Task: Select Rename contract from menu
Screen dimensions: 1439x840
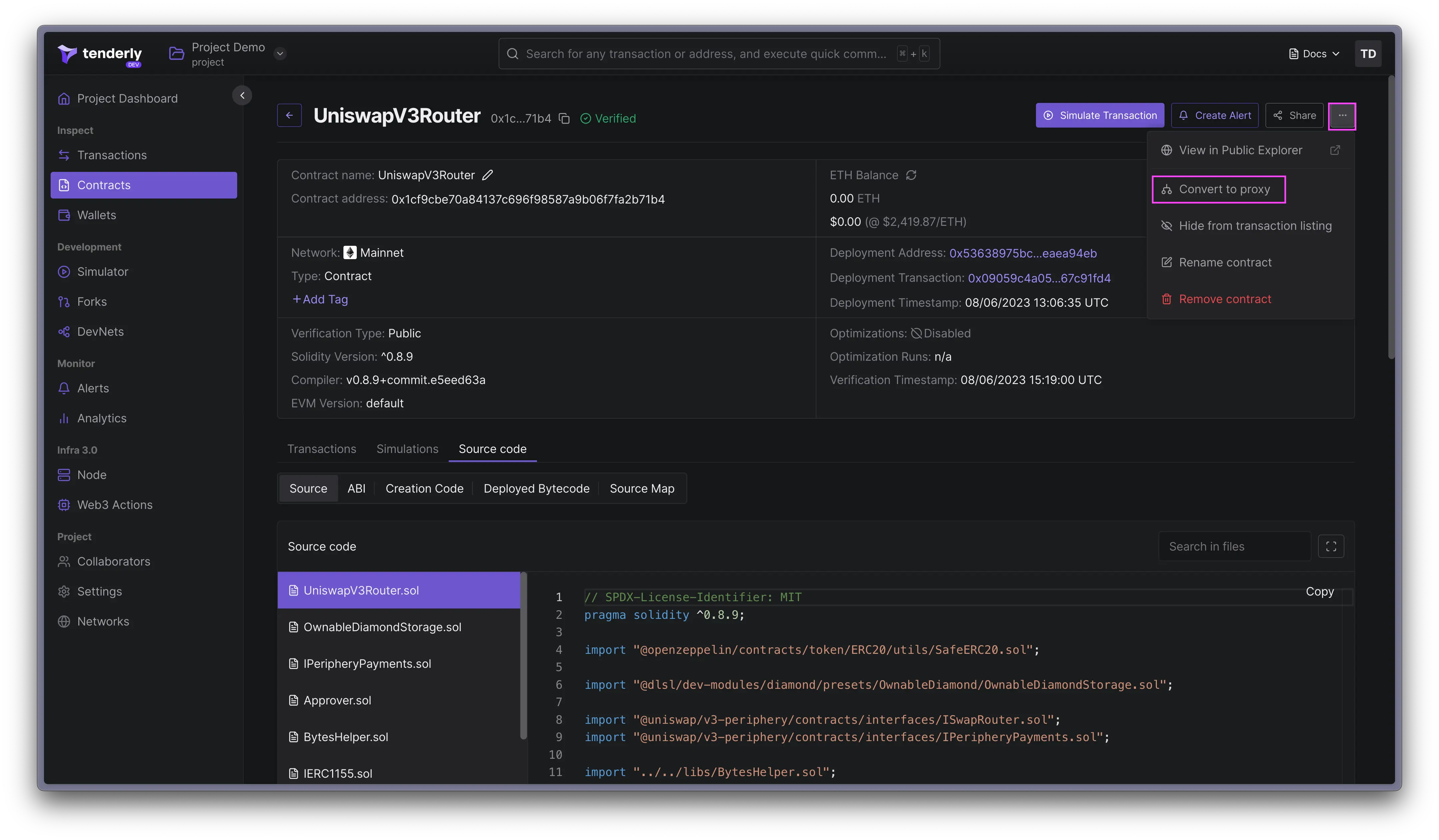Action: tap(1250, 262)
